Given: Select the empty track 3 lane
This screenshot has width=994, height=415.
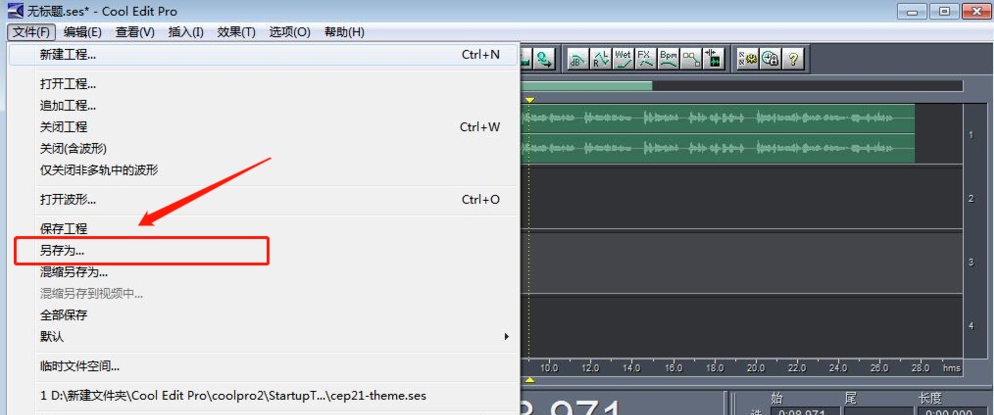Looking at the screenshot, I should click(742, 262).
